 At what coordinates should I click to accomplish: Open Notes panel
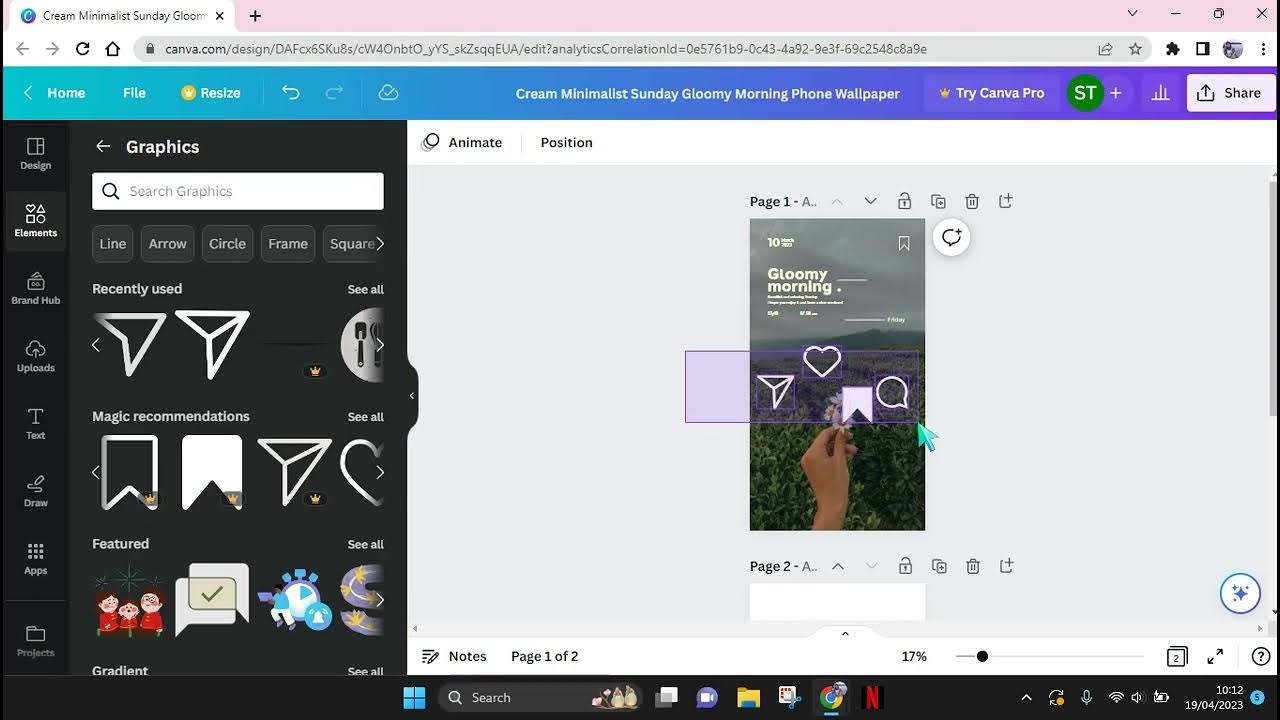454,656
